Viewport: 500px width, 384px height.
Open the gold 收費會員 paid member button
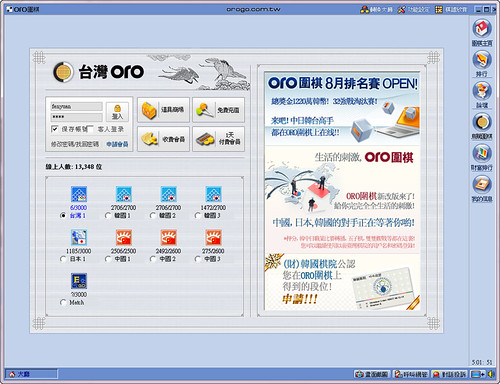[x=163, y=139]
